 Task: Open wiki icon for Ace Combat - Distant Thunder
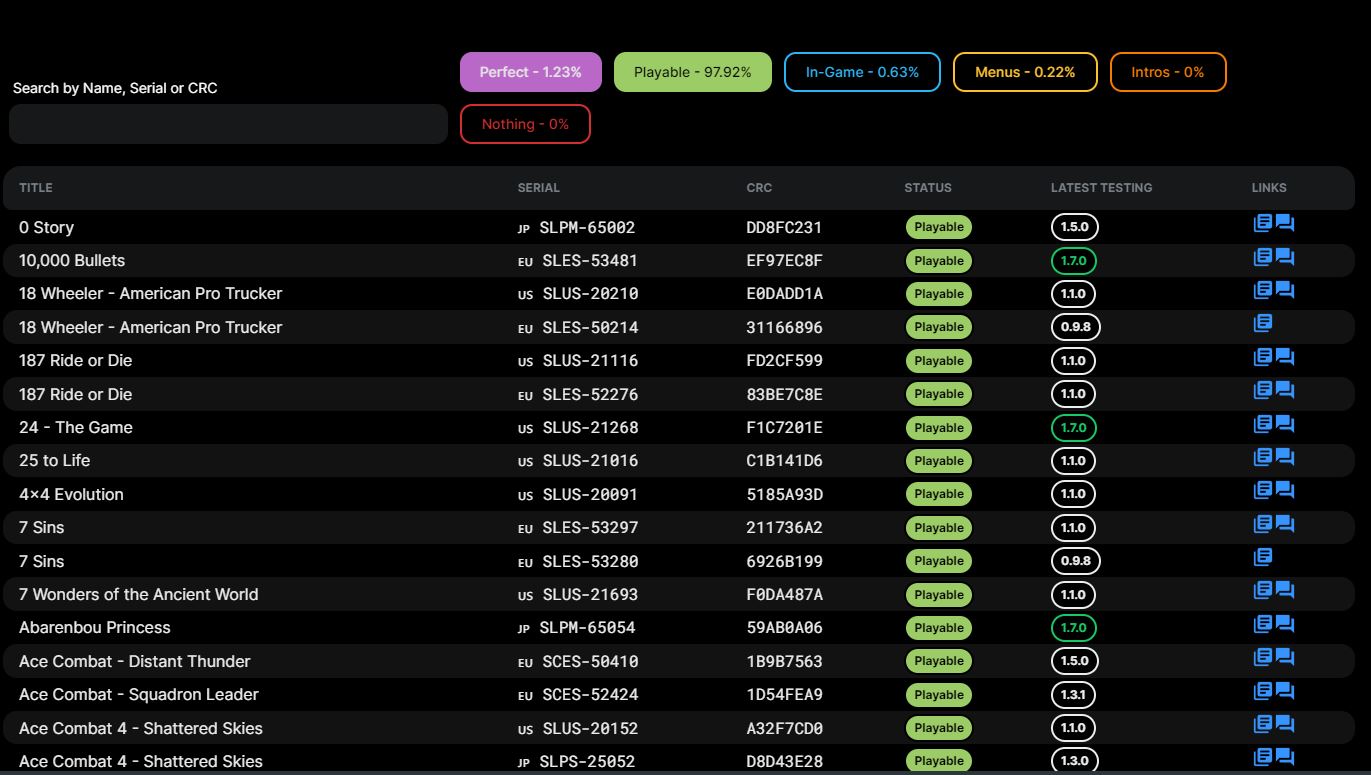click(x=1263, y=657)
